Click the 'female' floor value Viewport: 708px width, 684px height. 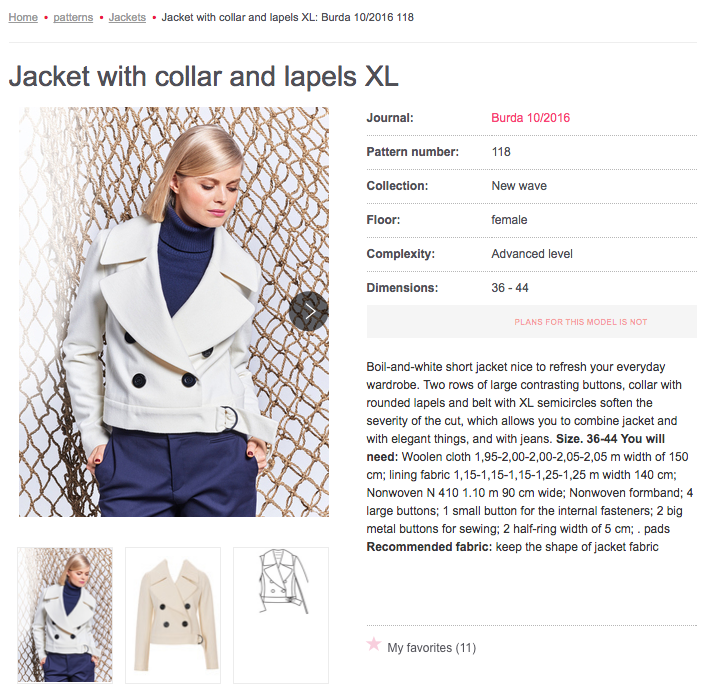pos(509,220)
